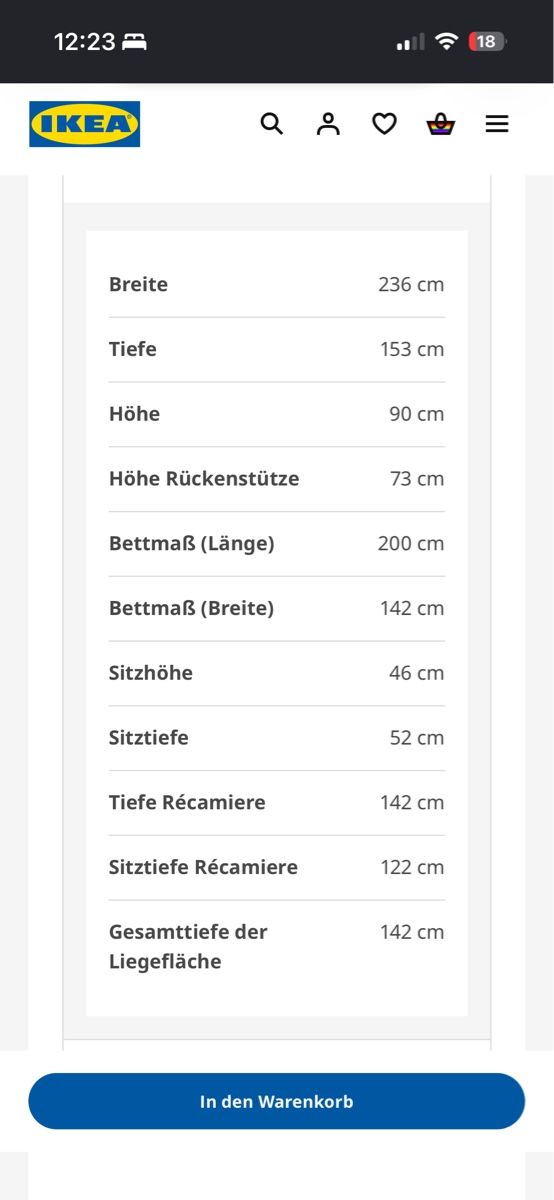Open the user account profile icon
Screen dimensions: 554x1200
click(x=328, y=124)
